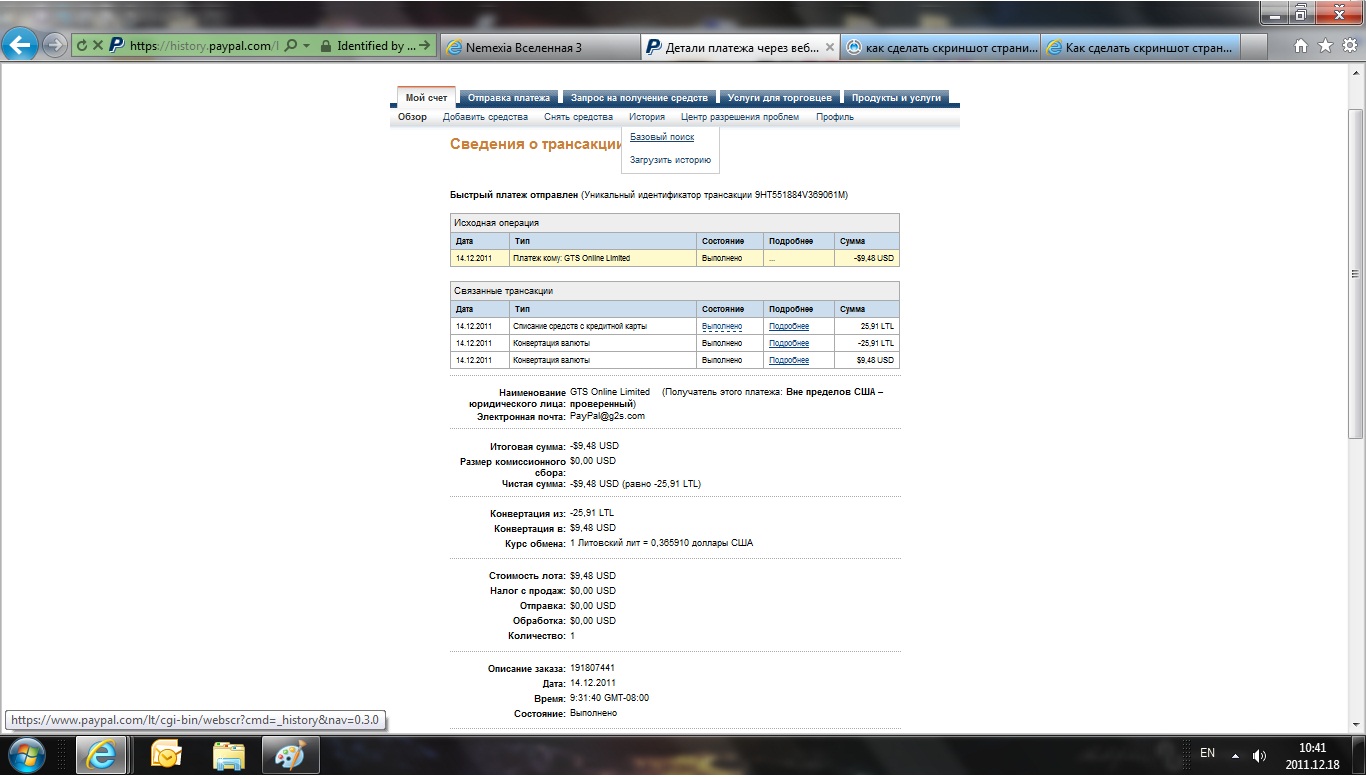The width and height of the screenshot is (1366, 779).
Task: Click the volume speaker tray icon
Action: [x=1259, y=755]
